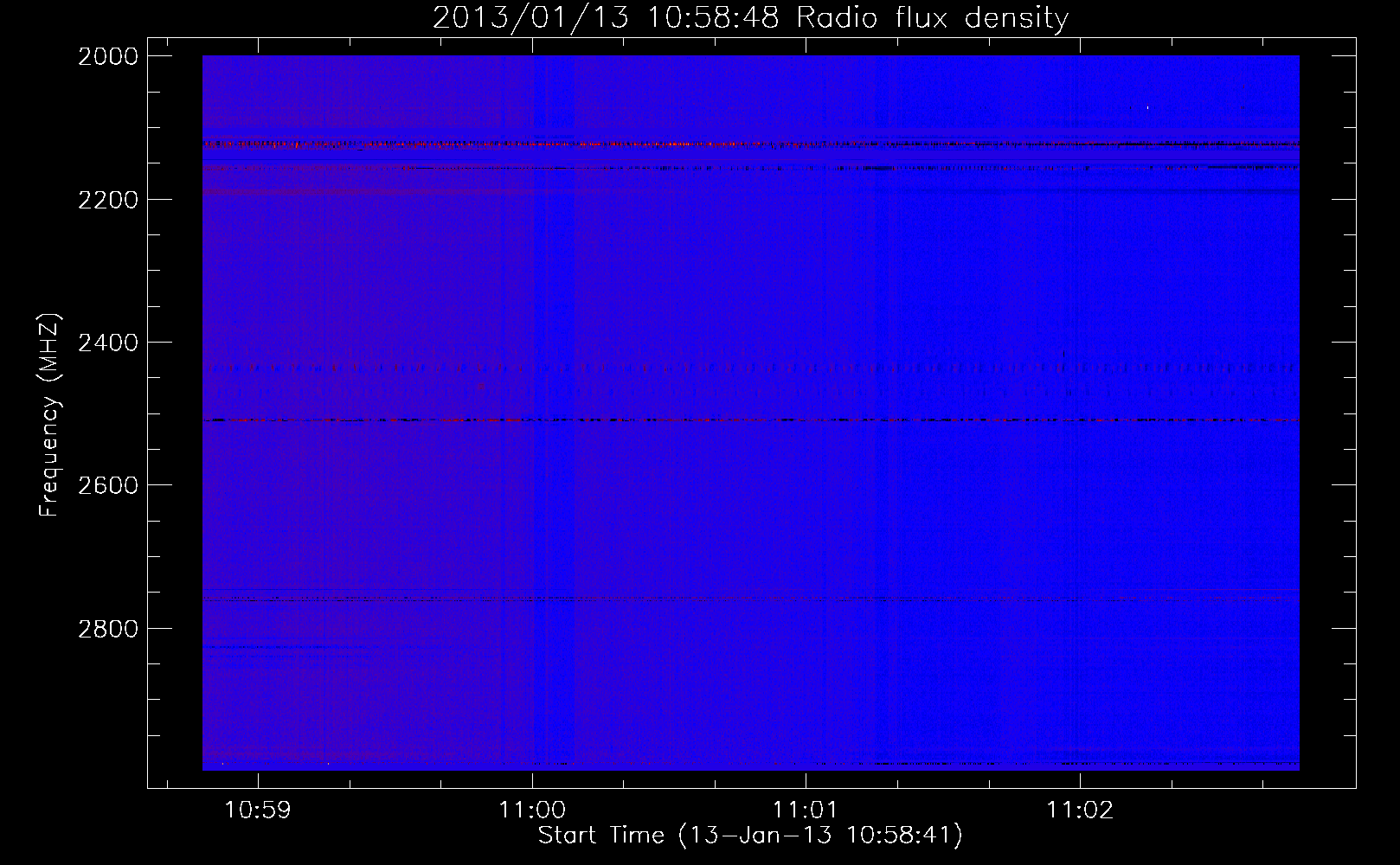Select the 'Frequency (MHZ)' y-axis label
Viewport: 1400px width, 865px height.
tap(50, 414)
